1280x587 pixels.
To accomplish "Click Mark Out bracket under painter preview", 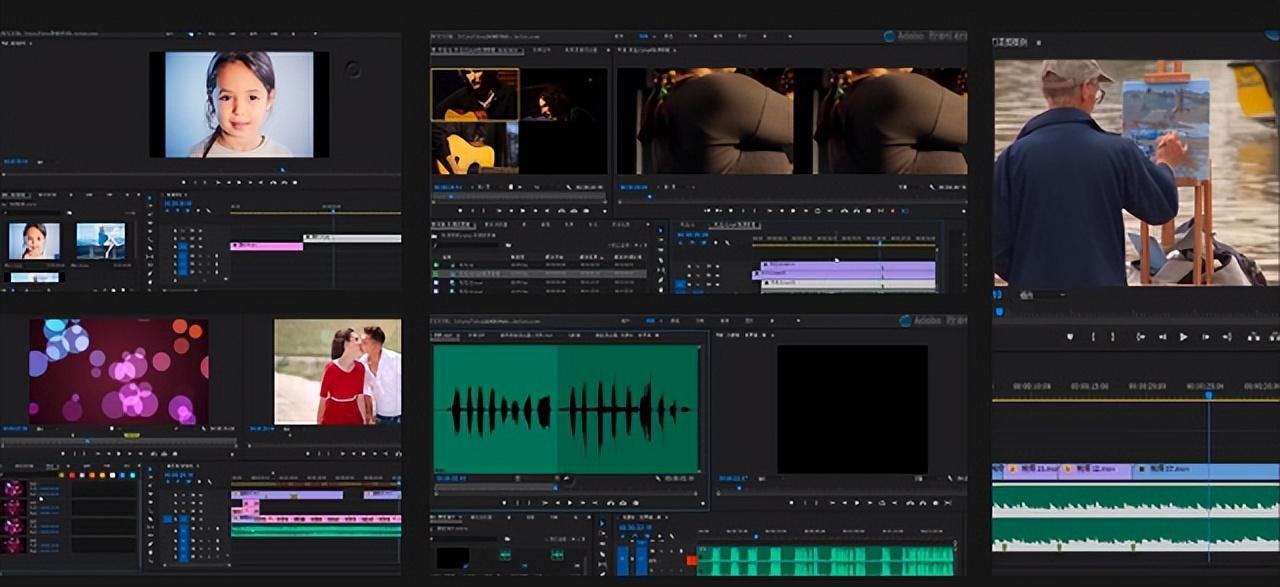I will tap(1115, 337).
